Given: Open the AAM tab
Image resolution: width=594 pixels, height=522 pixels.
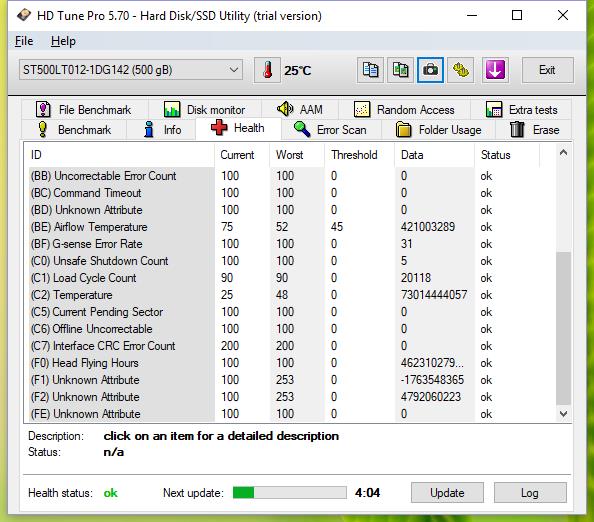Looking at the screenshot, I should click(x=300, y=109).
